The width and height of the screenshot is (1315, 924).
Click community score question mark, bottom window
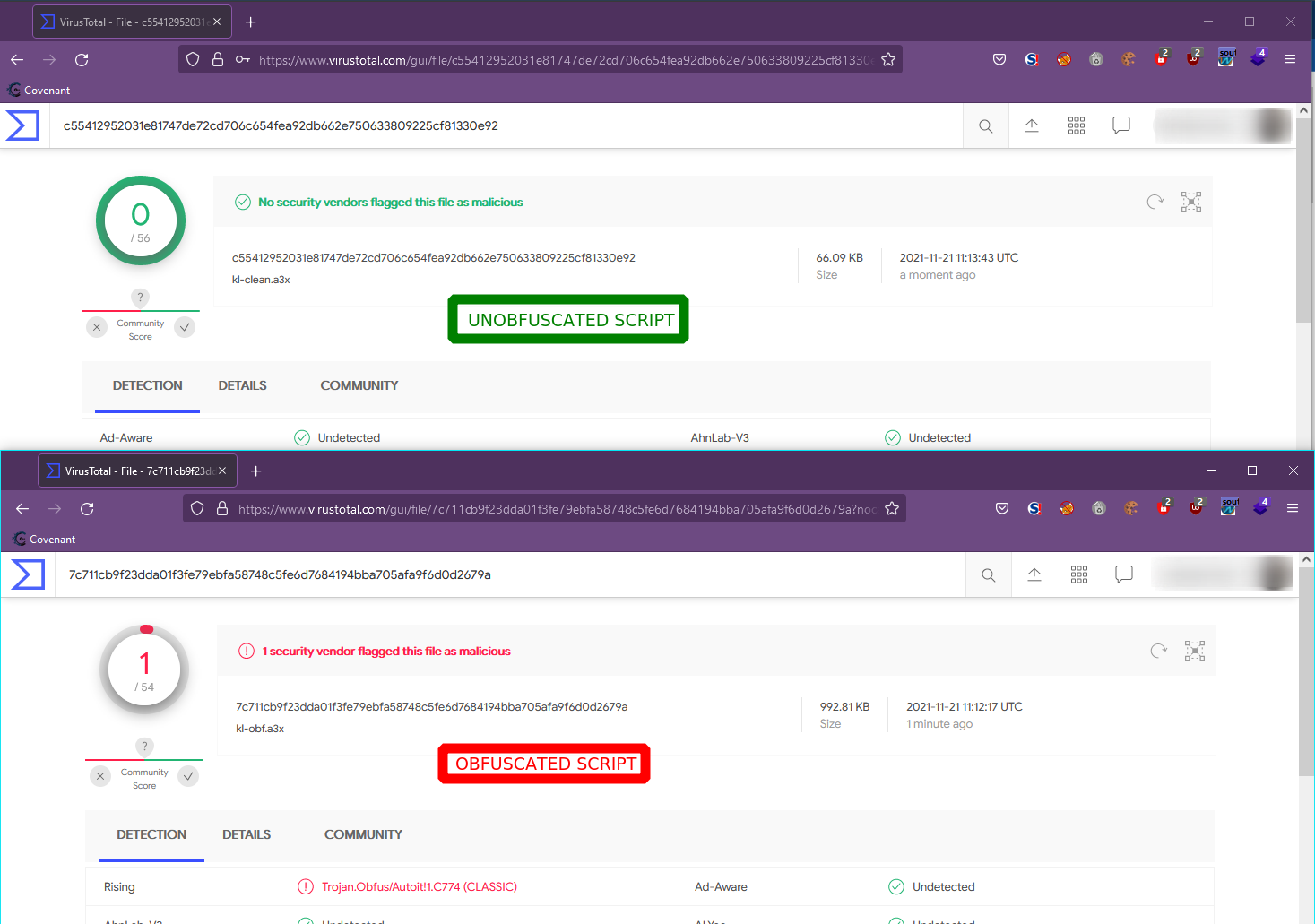coord(144,747)
